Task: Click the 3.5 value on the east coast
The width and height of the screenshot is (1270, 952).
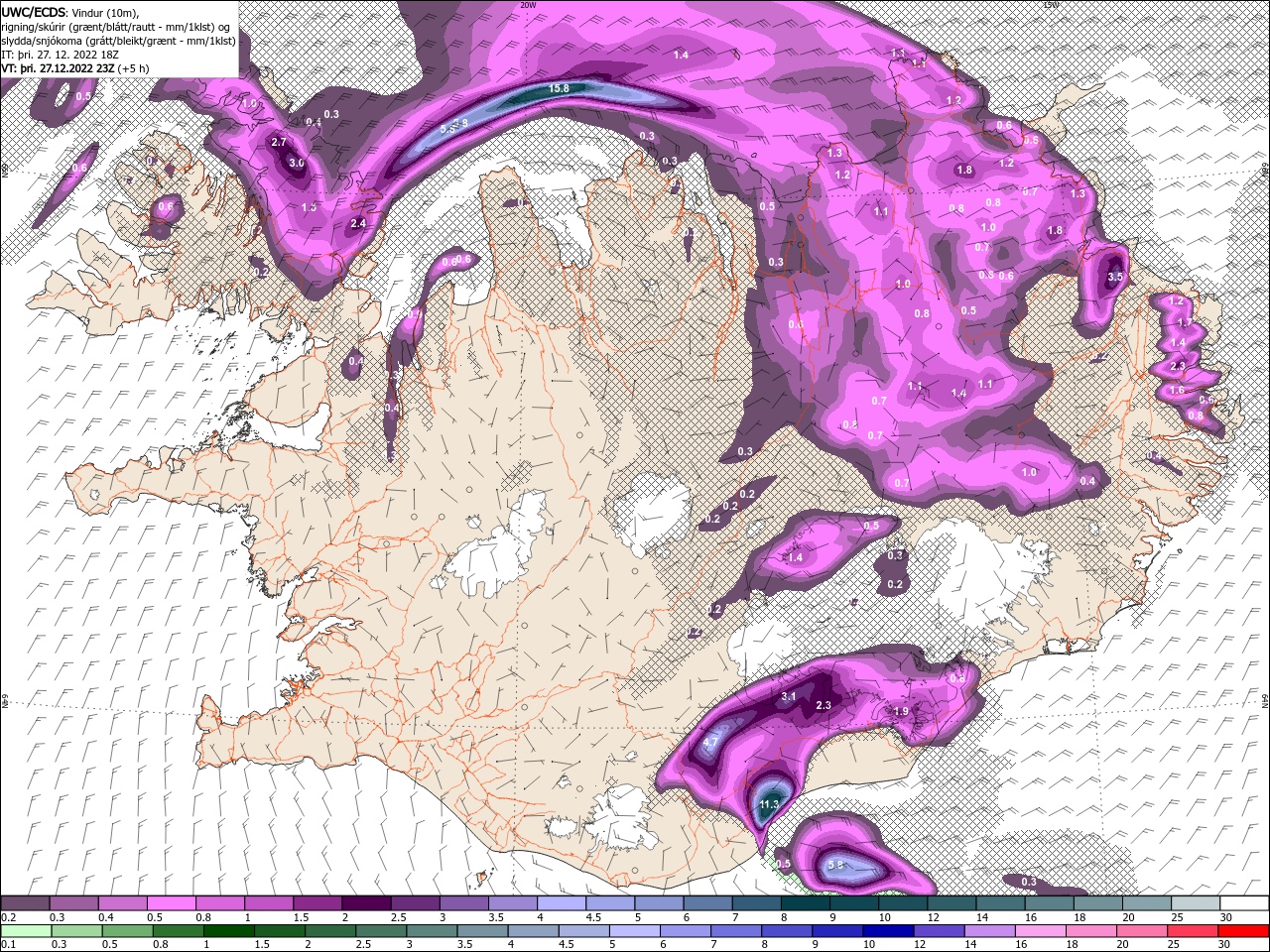Action: coord(1115,277)
